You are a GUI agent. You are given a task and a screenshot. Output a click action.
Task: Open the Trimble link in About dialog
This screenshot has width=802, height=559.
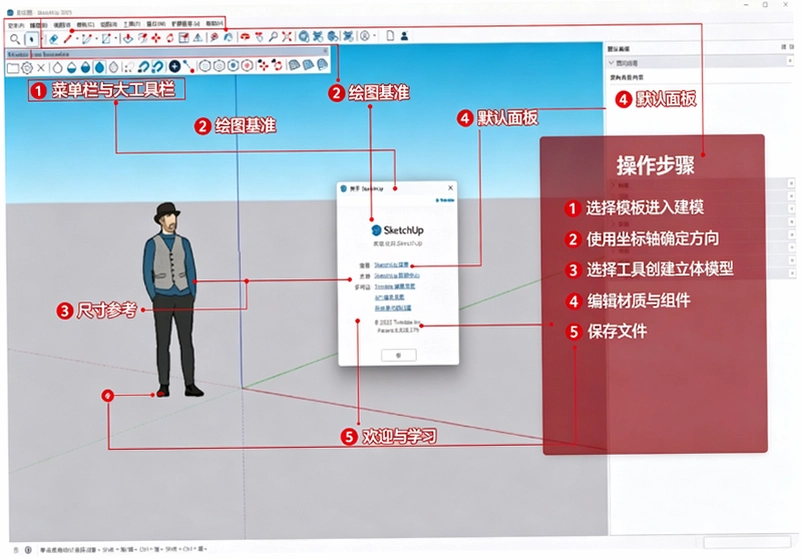[x=394, y=286]
